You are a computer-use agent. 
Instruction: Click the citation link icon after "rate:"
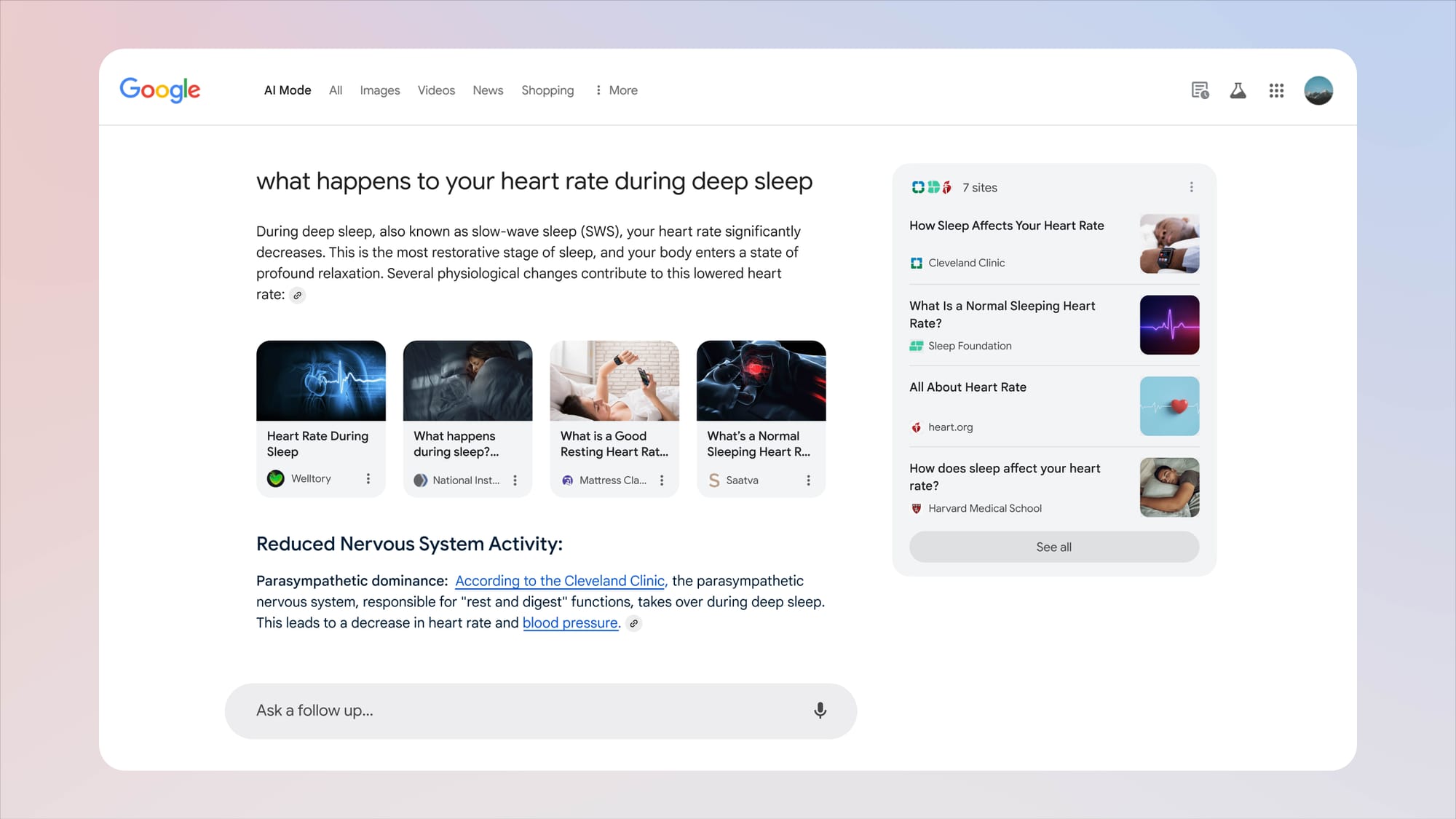pyautogui.click(x=297, y=295)
